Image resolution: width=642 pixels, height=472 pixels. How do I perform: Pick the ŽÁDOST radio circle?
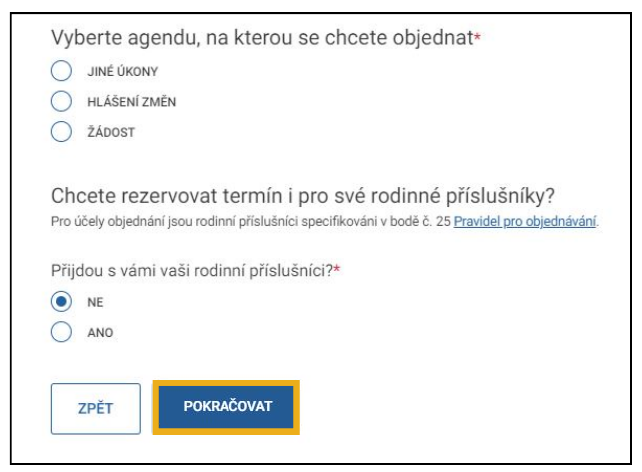click(x=61, y=131)
